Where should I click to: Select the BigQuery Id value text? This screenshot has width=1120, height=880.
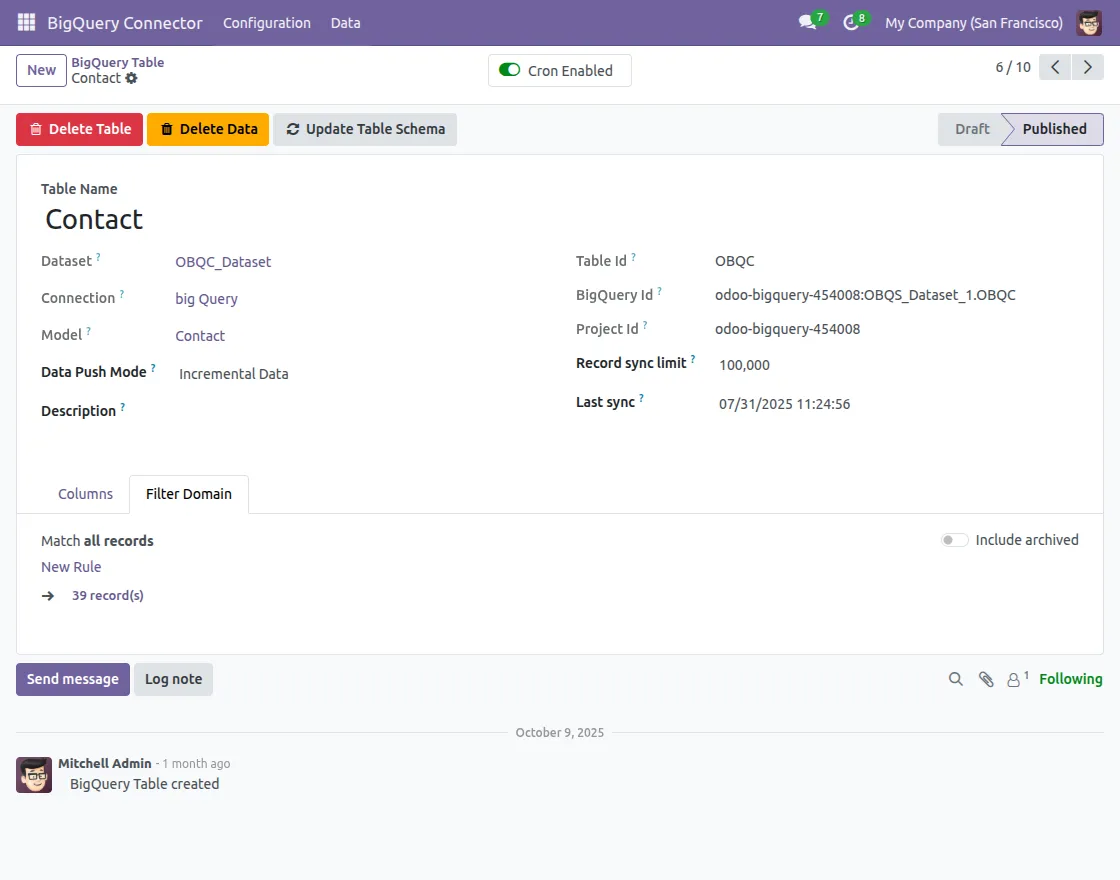[x=865, y=295]
